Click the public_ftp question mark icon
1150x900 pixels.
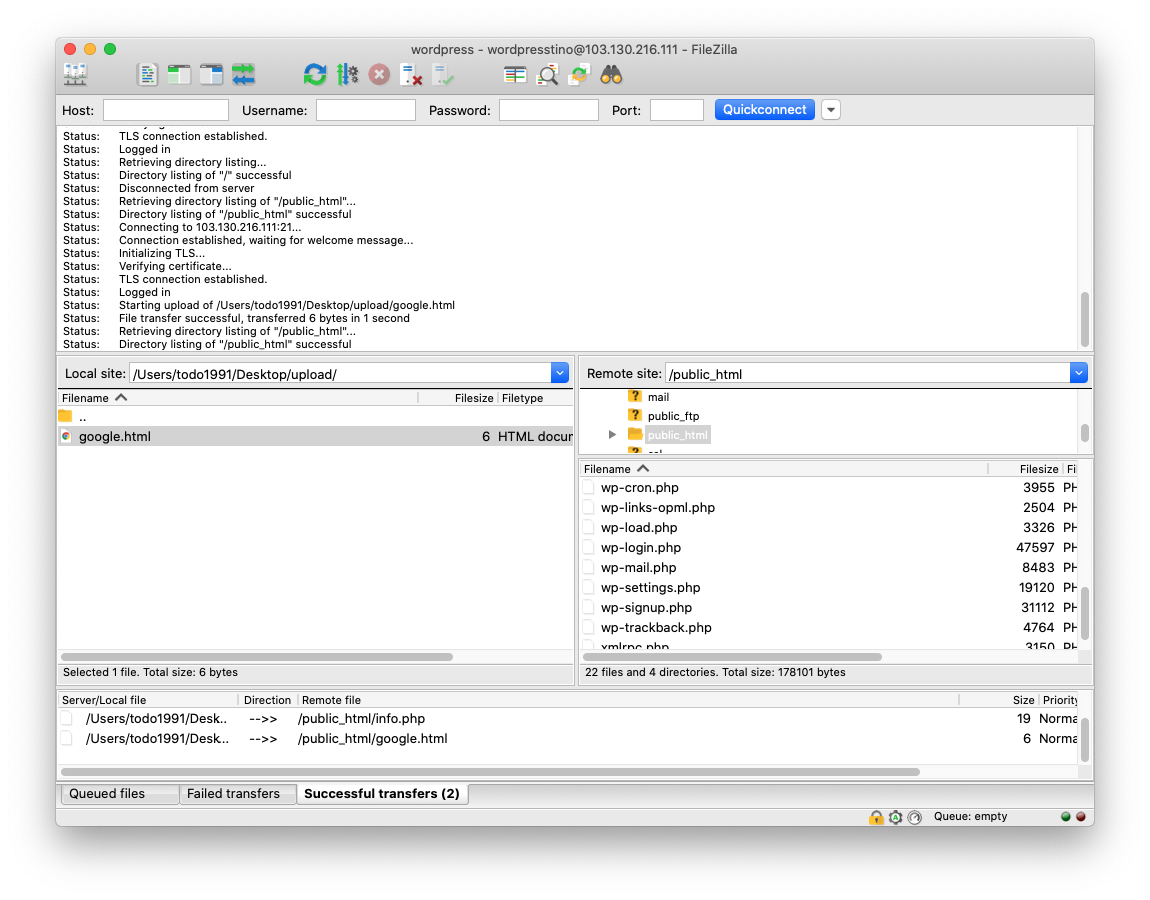635,416
